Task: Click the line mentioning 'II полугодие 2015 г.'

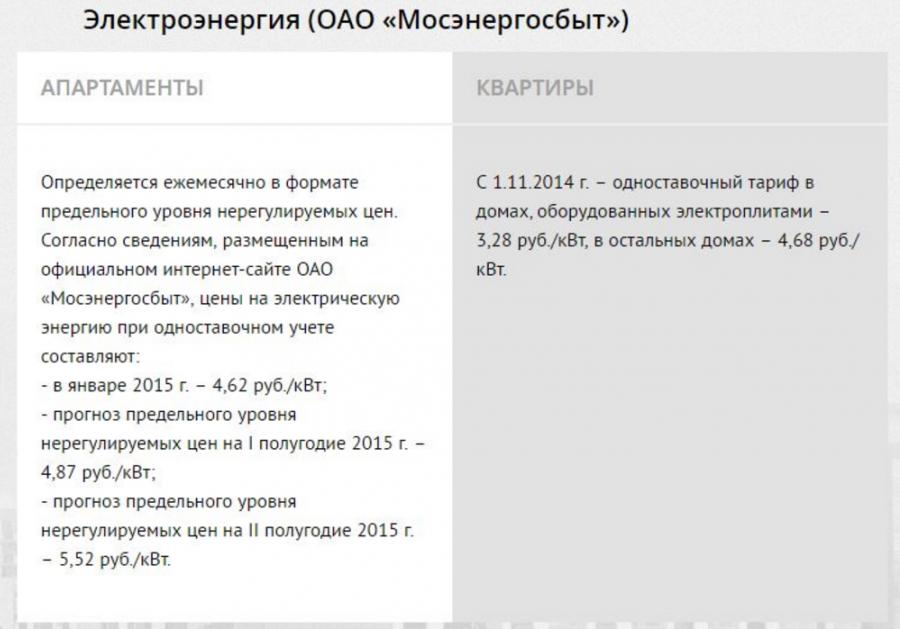Action: (x=227, y=530)
